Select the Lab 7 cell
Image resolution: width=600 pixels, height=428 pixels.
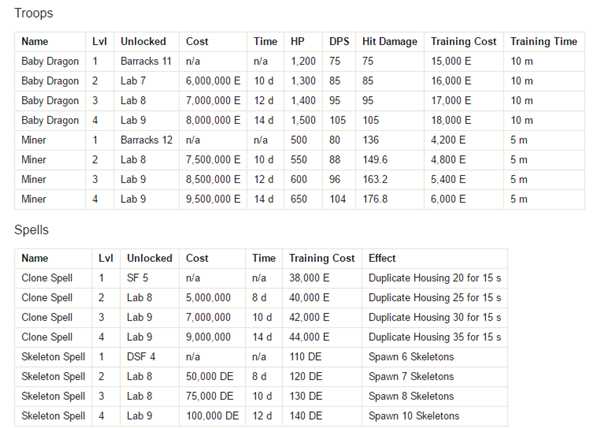133,81
